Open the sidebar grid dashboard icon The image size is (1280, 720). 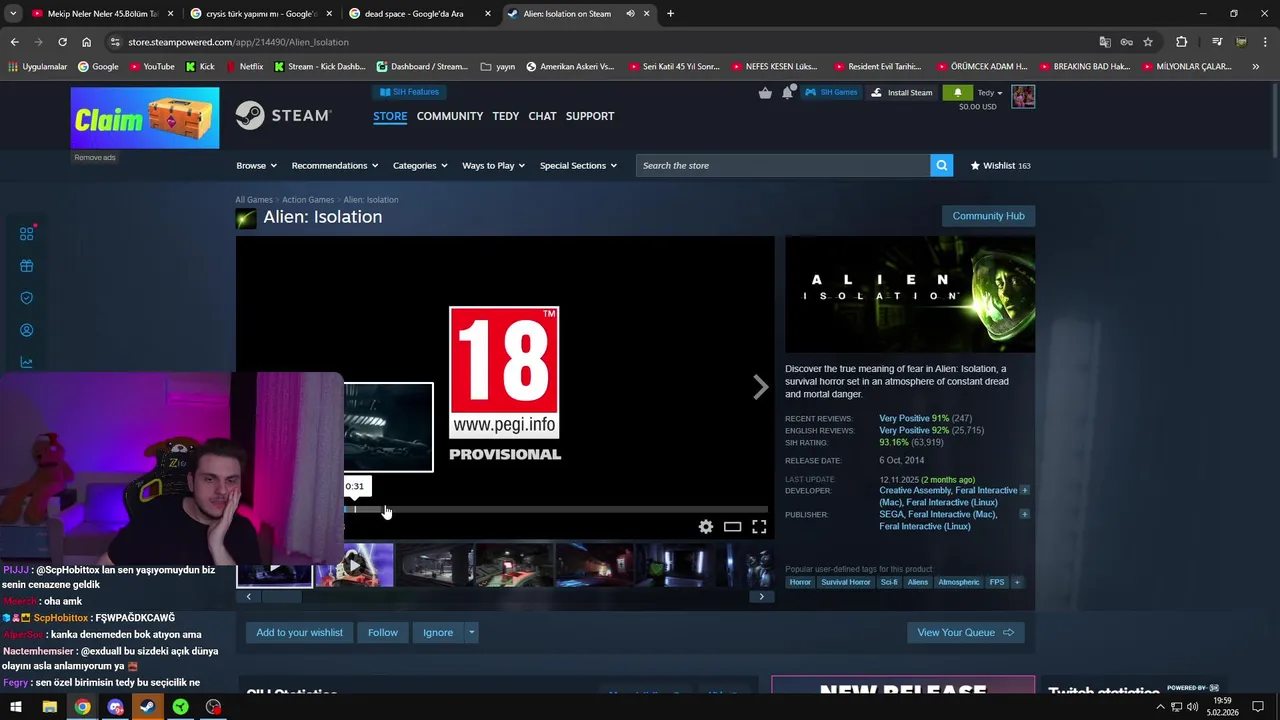coord(27,233)
